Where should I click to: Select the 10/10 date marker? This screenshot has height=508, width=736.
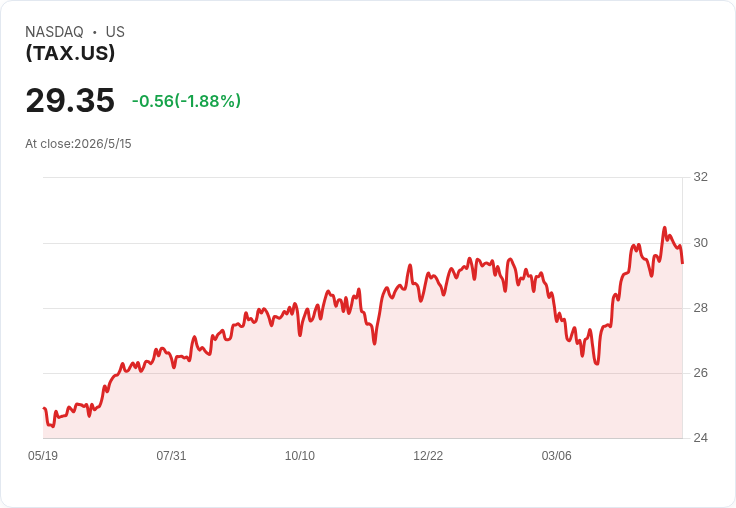300,455
